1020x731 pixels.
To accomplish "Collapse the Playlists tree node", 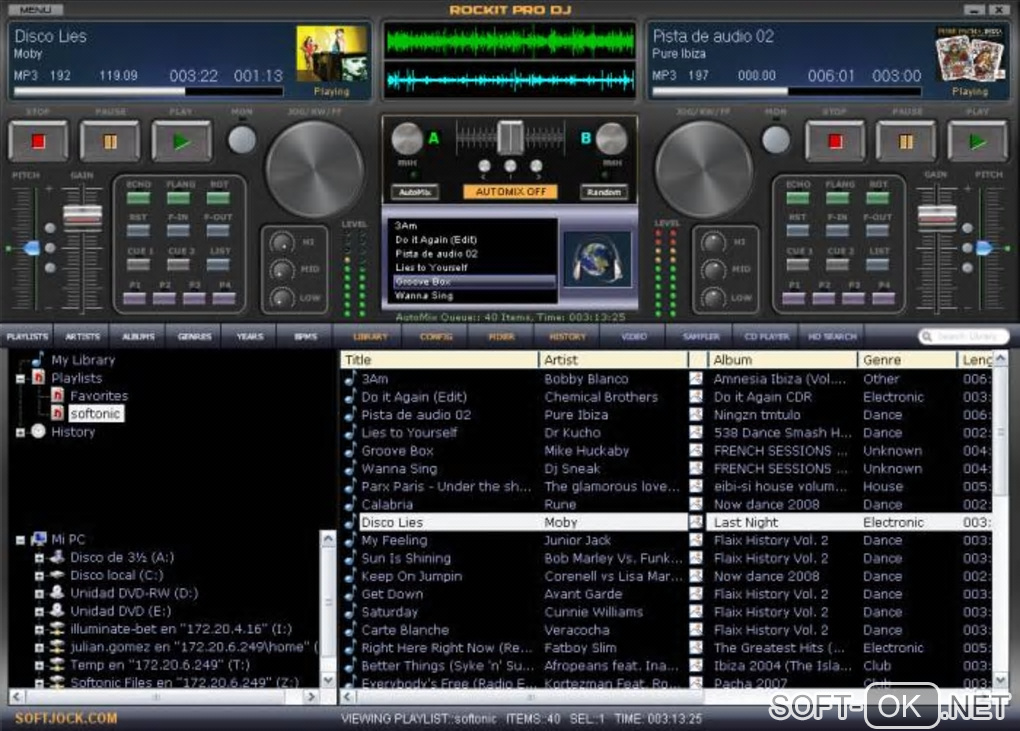I will pyautogui.click(x=20, y=379).
